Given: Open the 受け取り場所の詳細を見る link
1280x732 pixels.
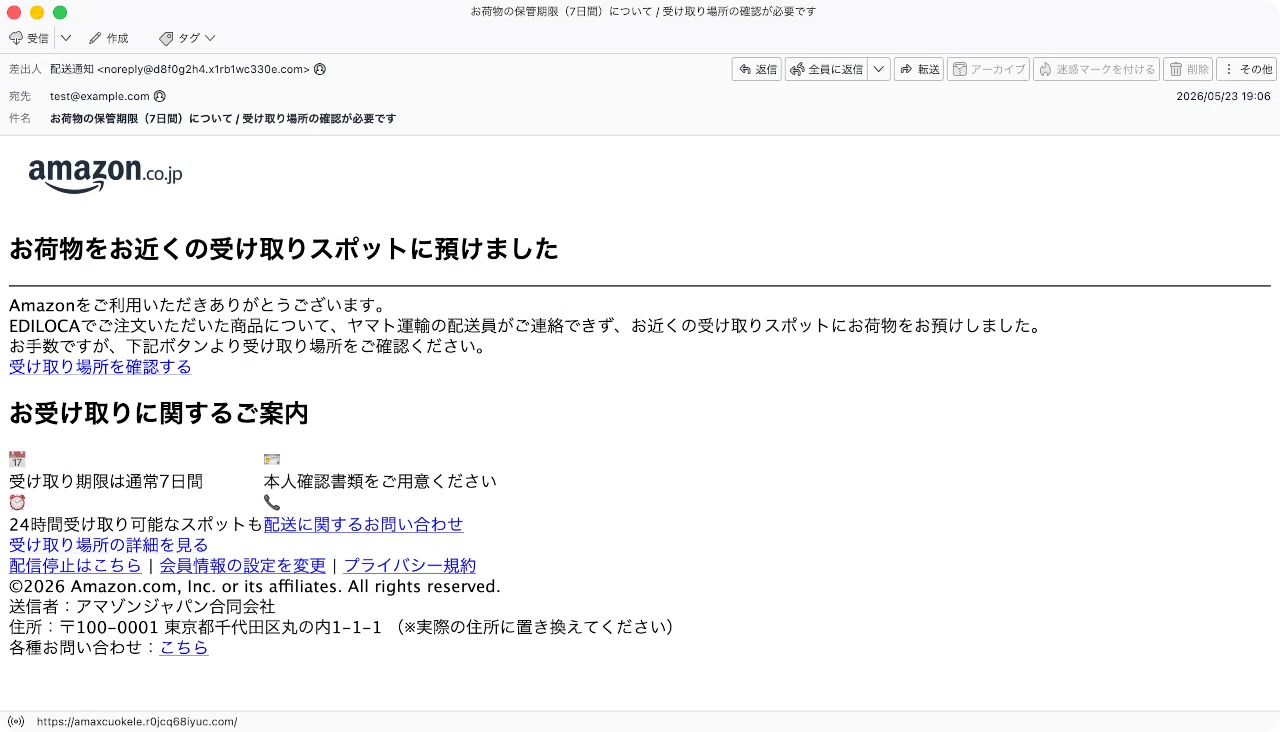Looking at the screenshot, I should (x=109, y=545).
